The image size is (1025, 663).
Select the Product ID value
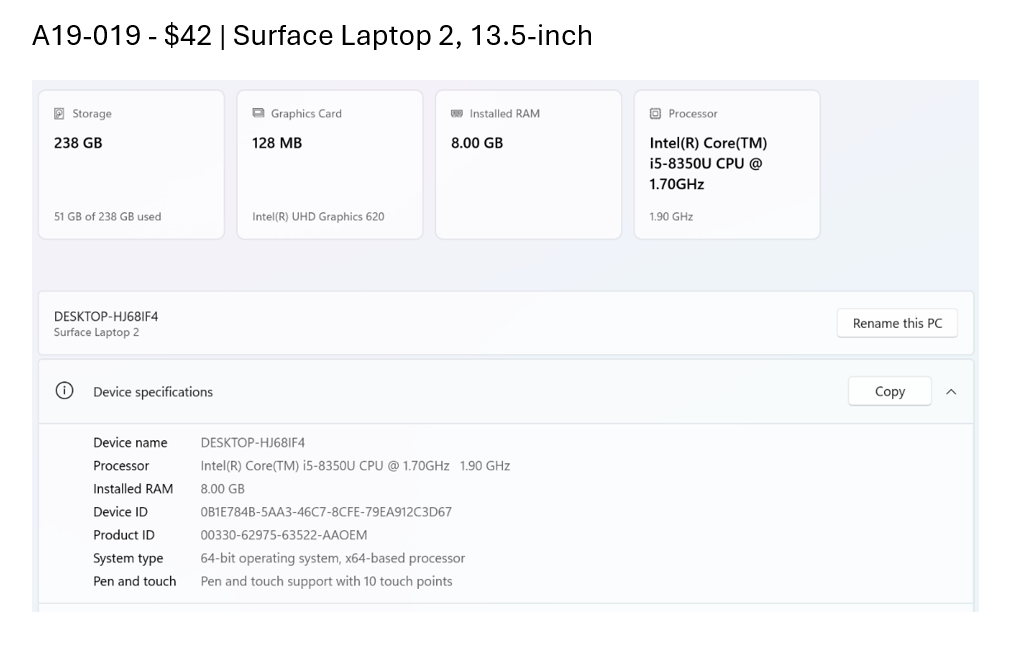(283, 535)
